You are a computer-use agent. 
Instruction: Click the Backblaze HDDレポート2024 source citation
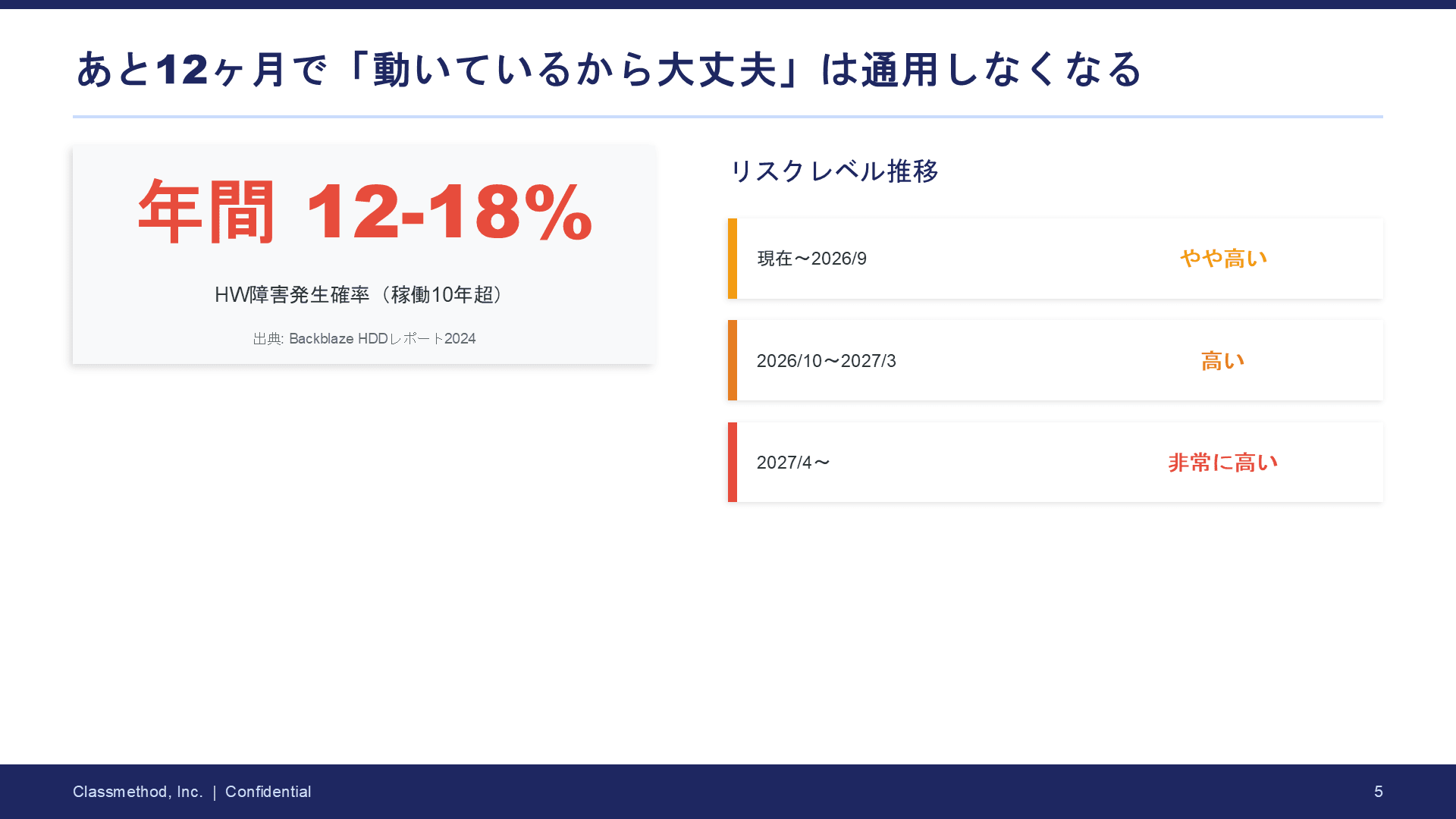tap(364, 339)
